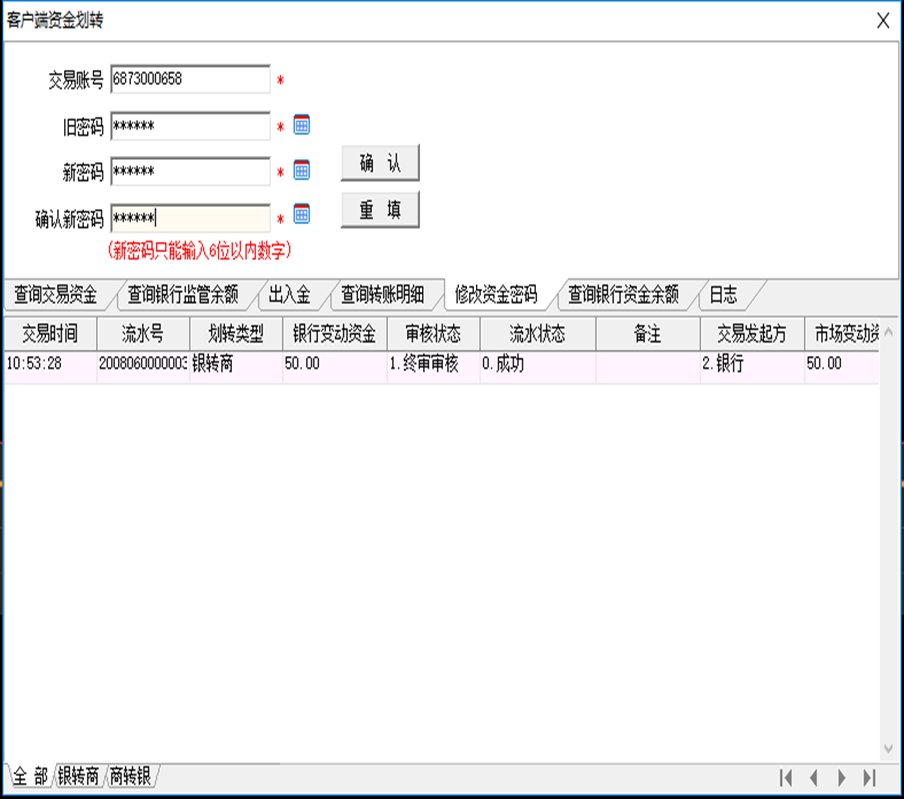Screen dimensions: 904x799
Task: Click the 确认 button
Action: 380,163
